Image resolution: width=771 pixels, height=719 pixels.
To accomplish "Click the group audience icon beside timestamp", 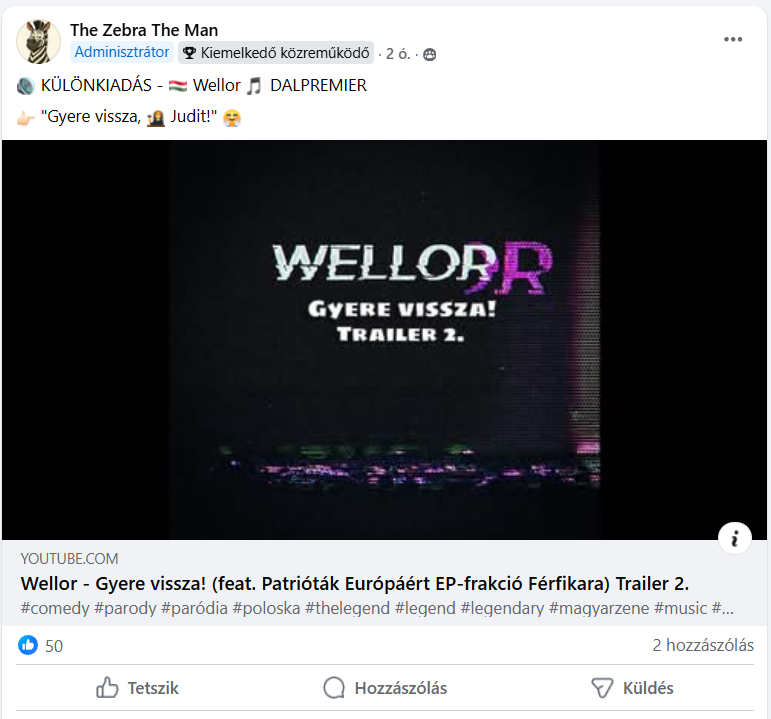I will [429, 54].
